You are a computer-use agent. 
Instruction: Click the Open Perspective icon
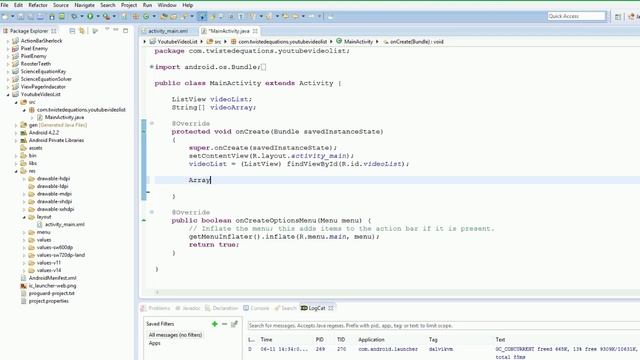618,16
